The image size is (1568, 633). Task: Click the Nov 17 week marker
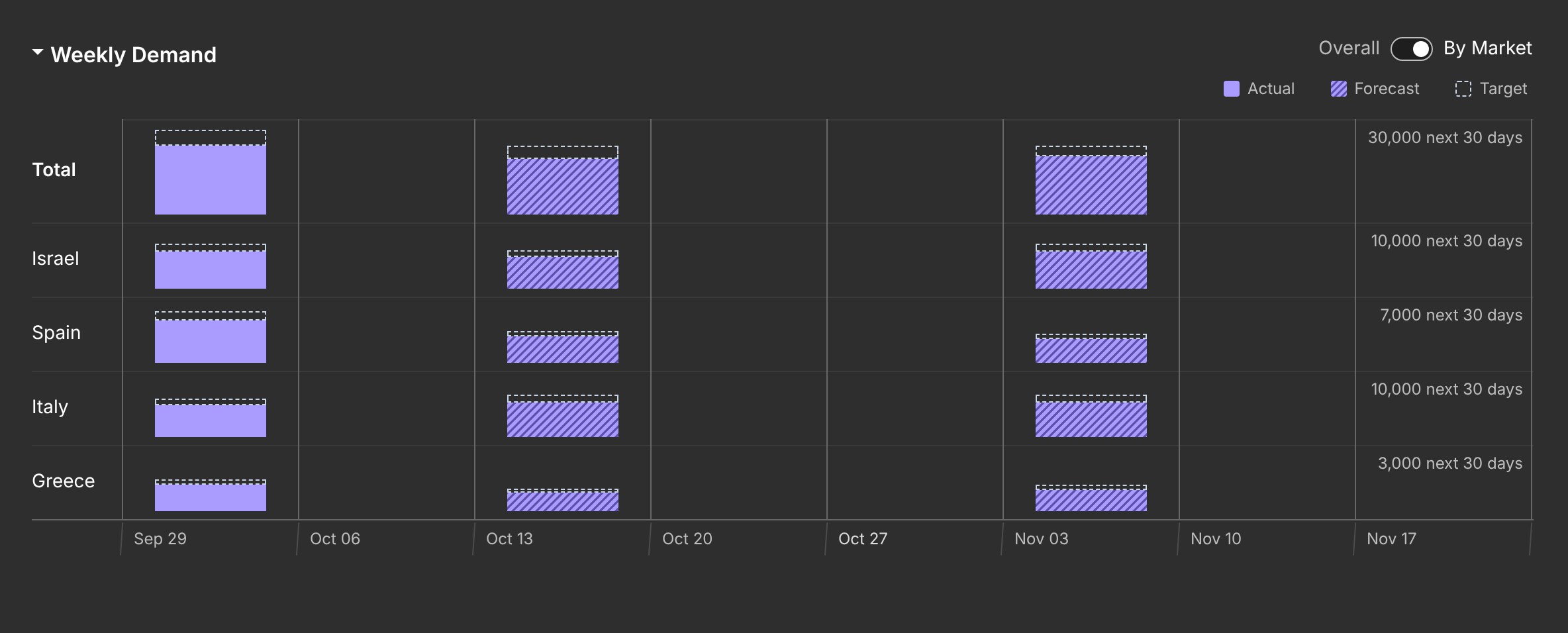click(1391, 539)
